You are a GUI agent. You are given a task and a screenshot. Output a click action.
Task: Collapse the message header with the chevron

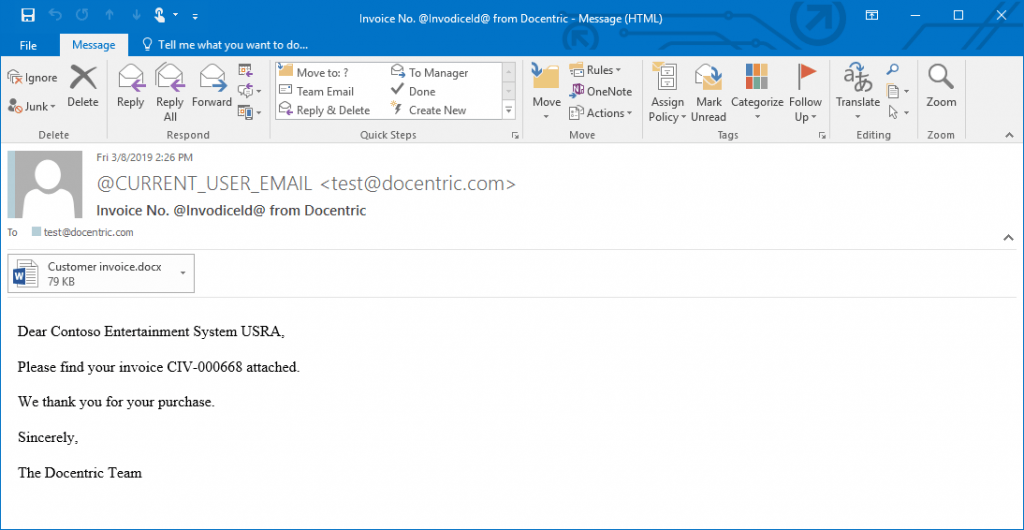1009,238
